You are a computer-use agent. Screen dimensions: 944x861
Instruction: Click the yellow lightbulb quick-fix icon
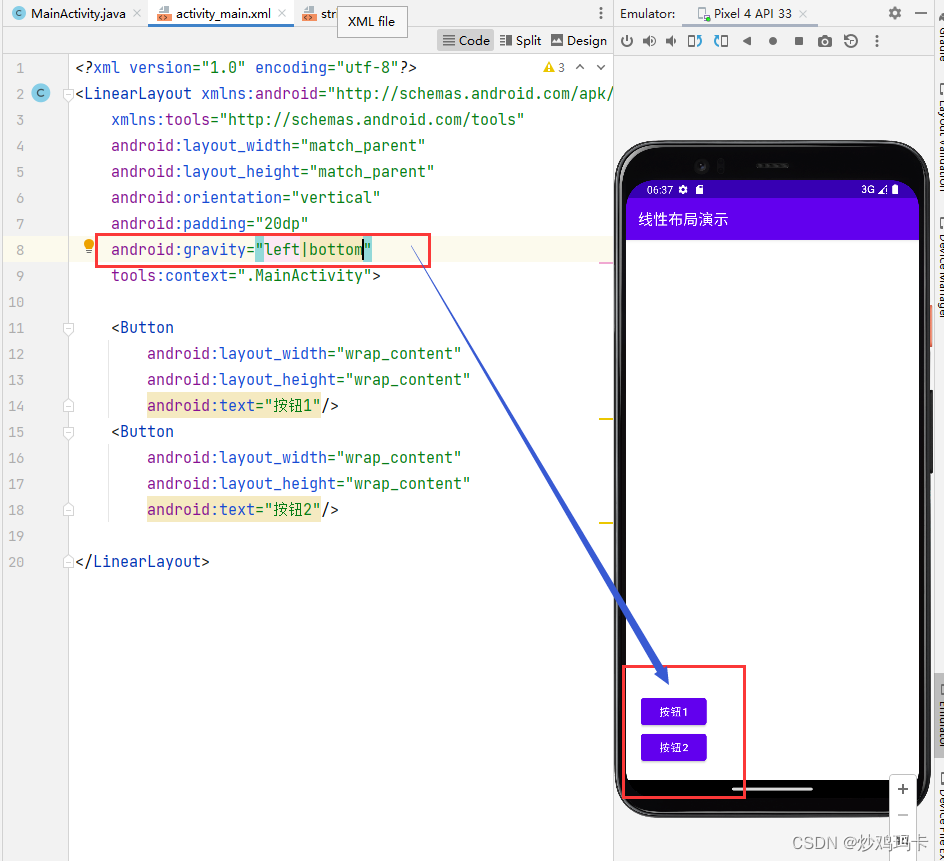(88, 246)
